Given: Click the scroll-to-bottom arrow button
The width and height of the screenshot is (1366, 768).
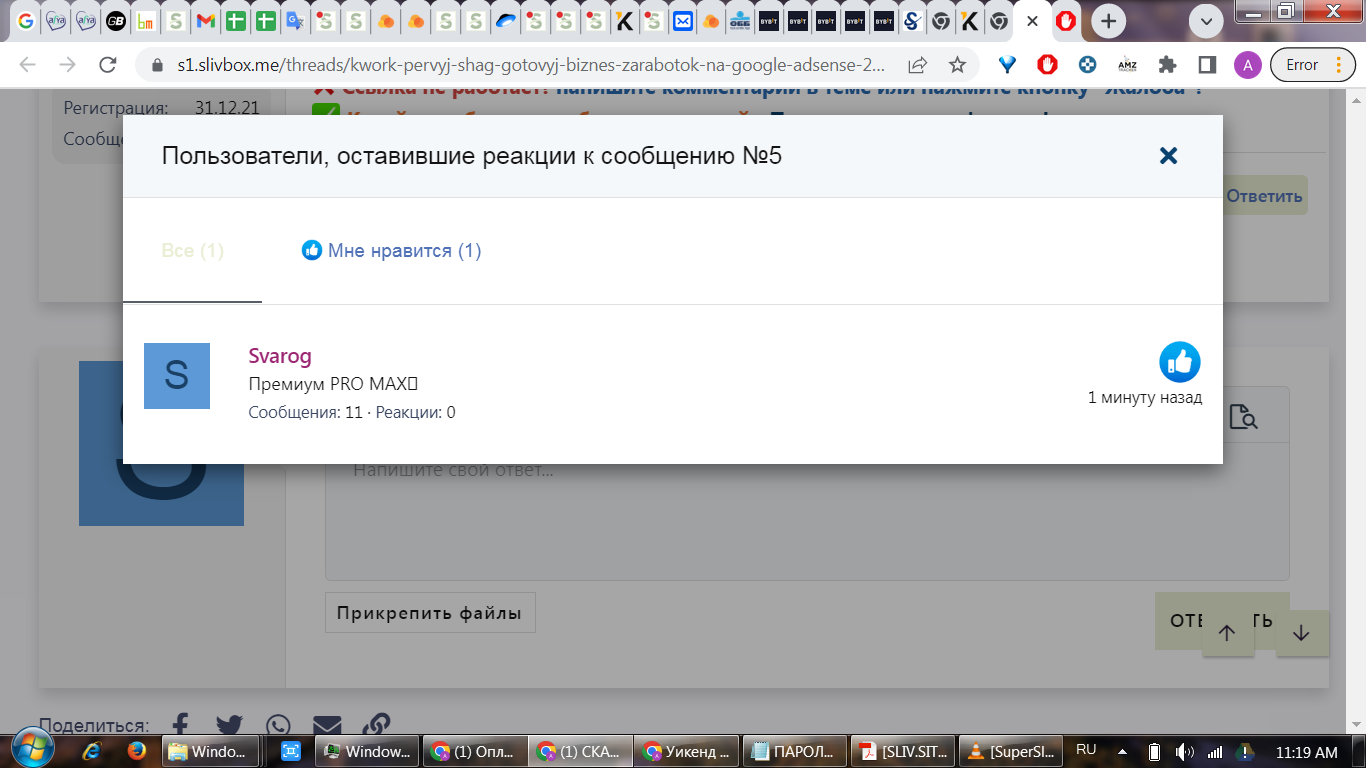Looking at the screenshot, I should 1301,632.
